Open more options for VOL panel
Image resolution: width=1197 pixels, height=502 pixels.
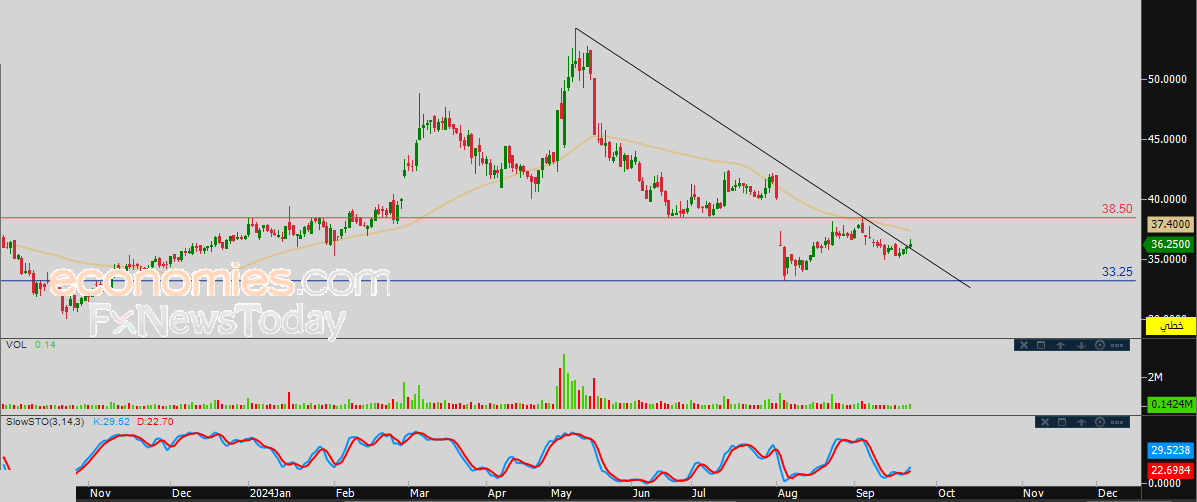click(x=1117, y=346)
